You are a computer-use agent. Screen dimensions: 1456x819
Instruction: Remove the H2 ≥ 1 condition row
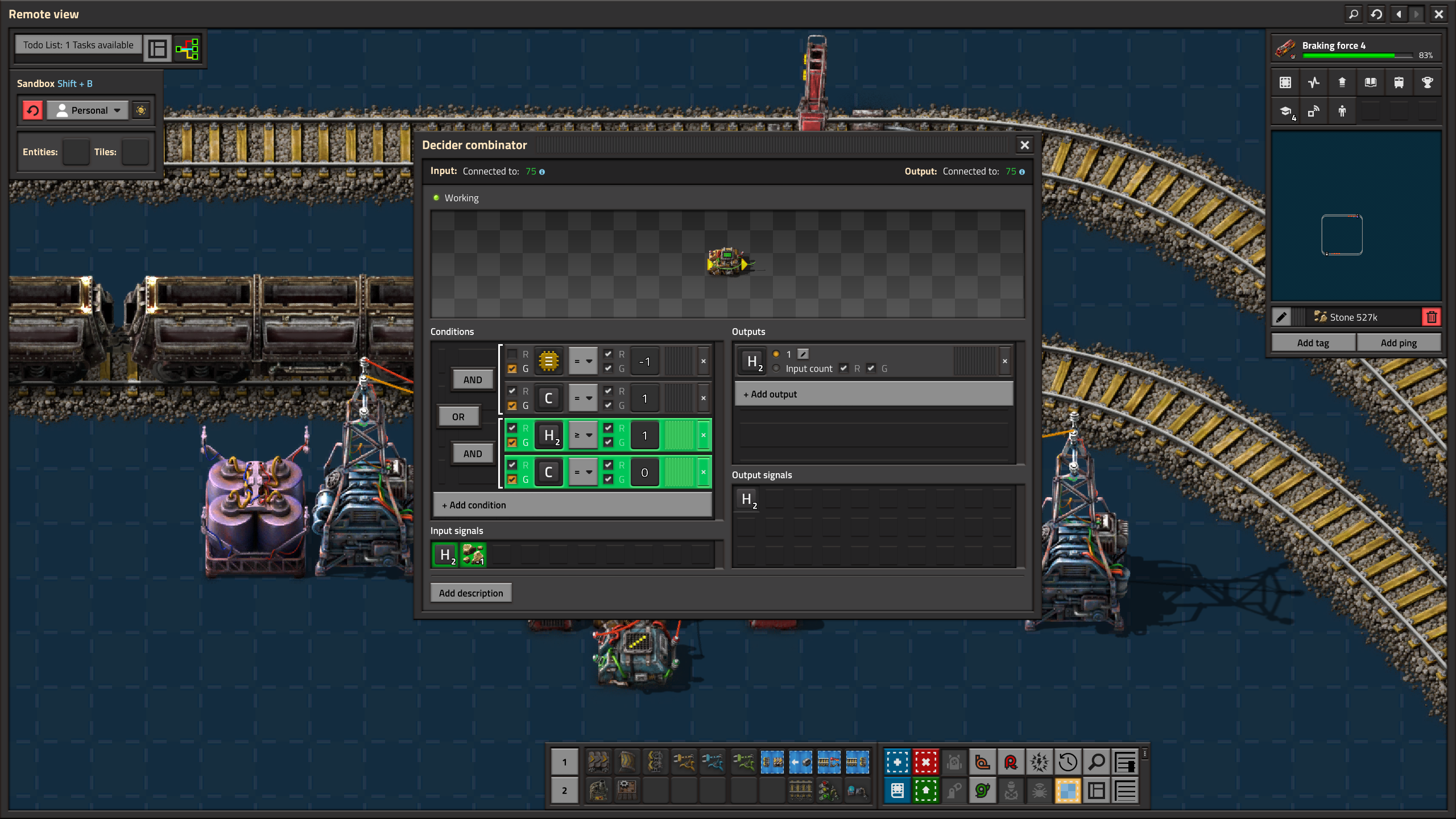(704, 435)
